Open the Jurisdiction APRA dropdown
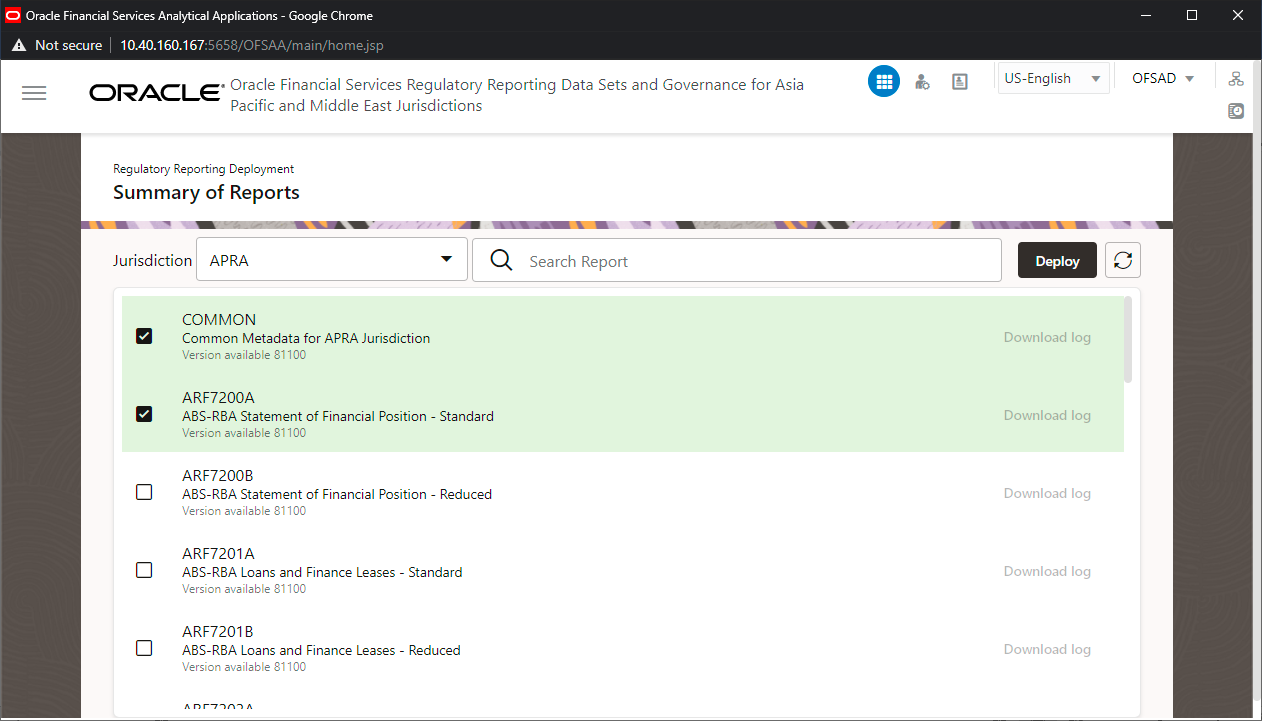Screen dimensions: 1262x721 tap(332, 260)
